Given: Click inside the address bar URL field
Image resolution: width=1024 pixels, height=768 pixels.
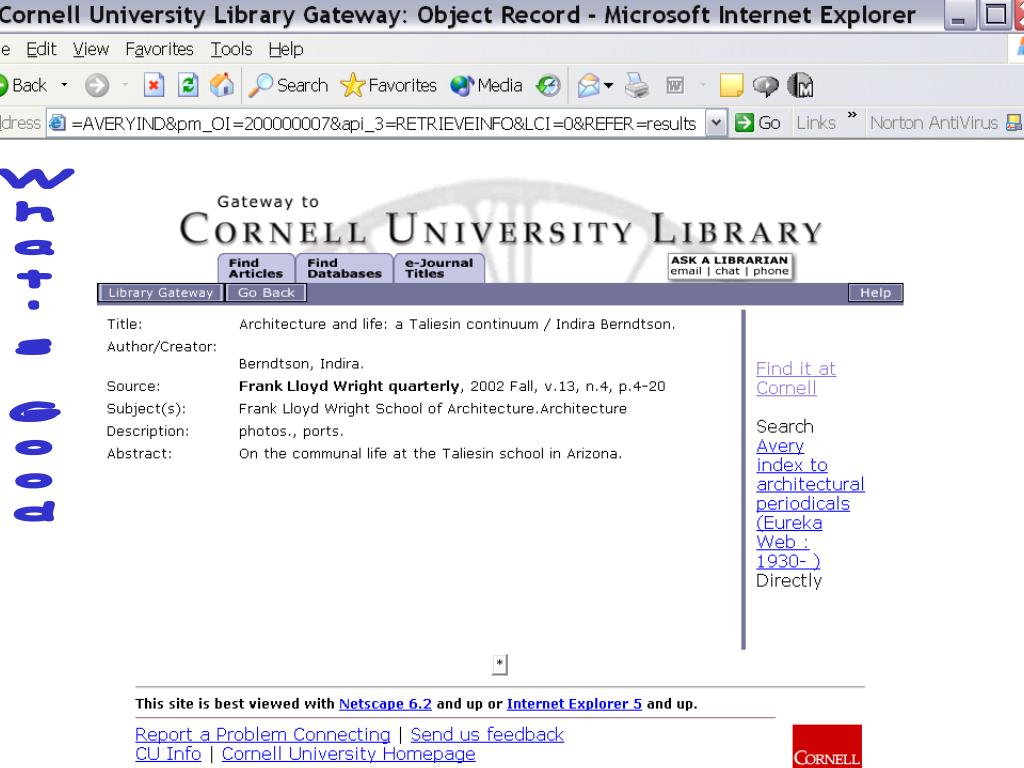Looking at the screenshot, I should 383,123.
